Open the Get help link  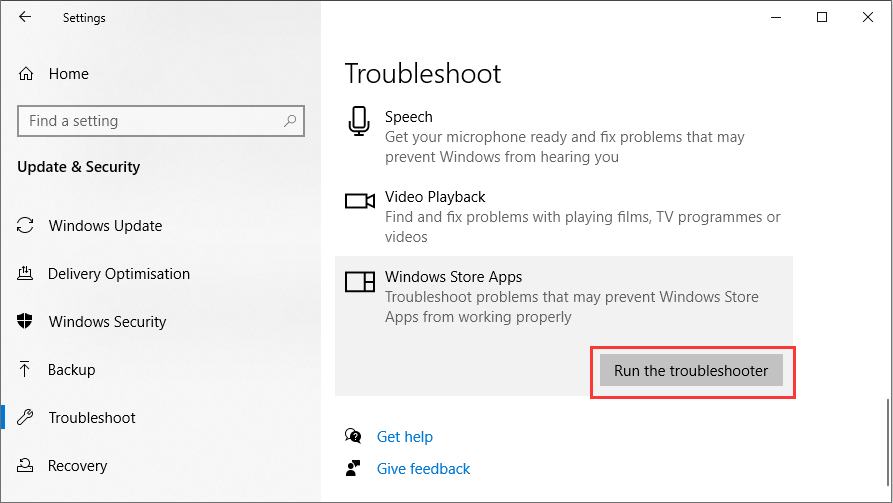pyautogui.click(x=405, y=437)
